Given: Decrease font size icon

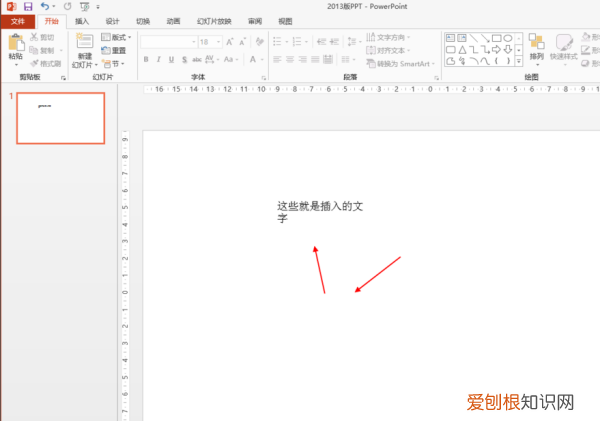Looking at the screenshot, I should [242, 42].
